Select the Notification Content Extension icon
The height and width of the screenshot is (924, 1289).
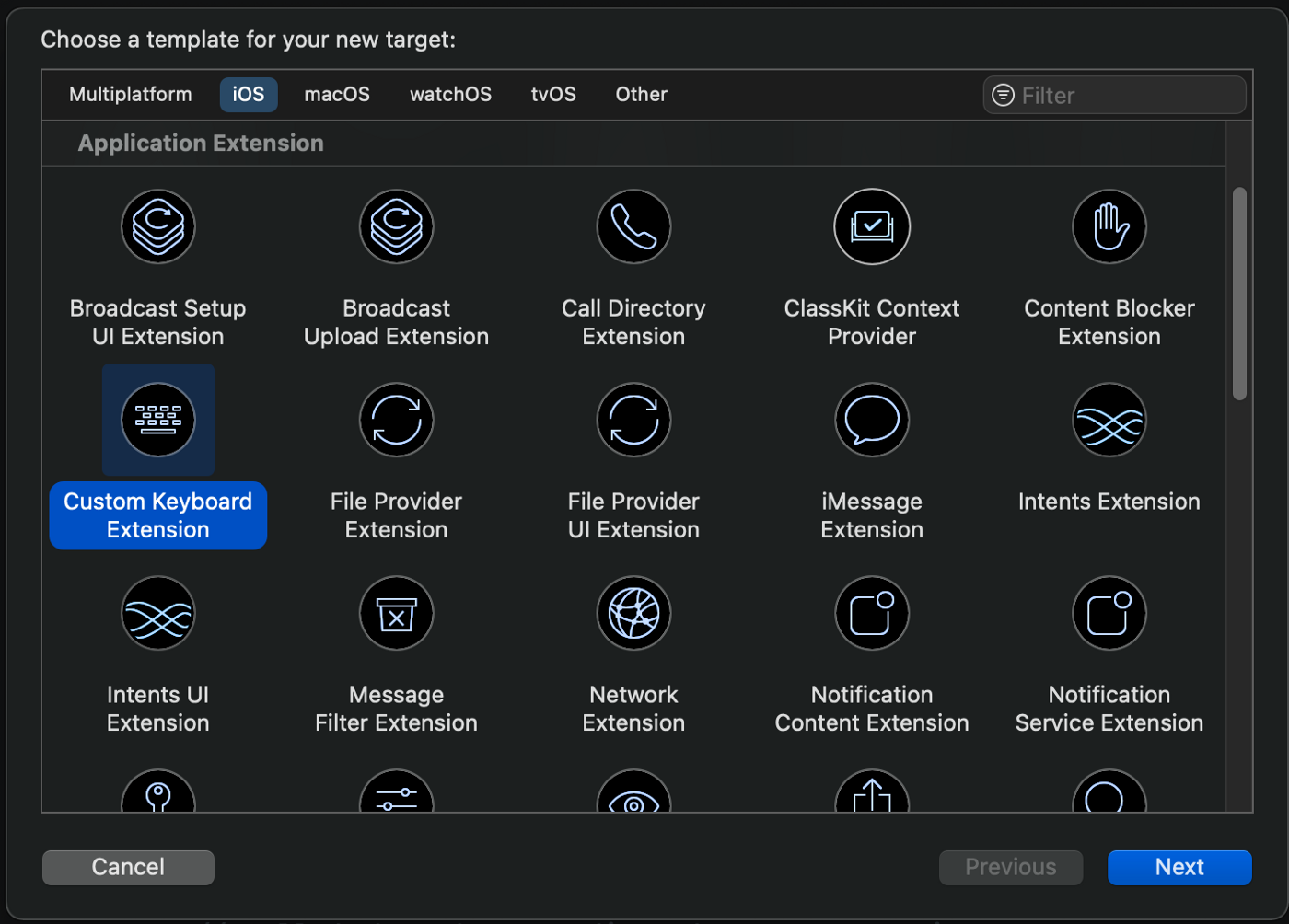point(872,613)
